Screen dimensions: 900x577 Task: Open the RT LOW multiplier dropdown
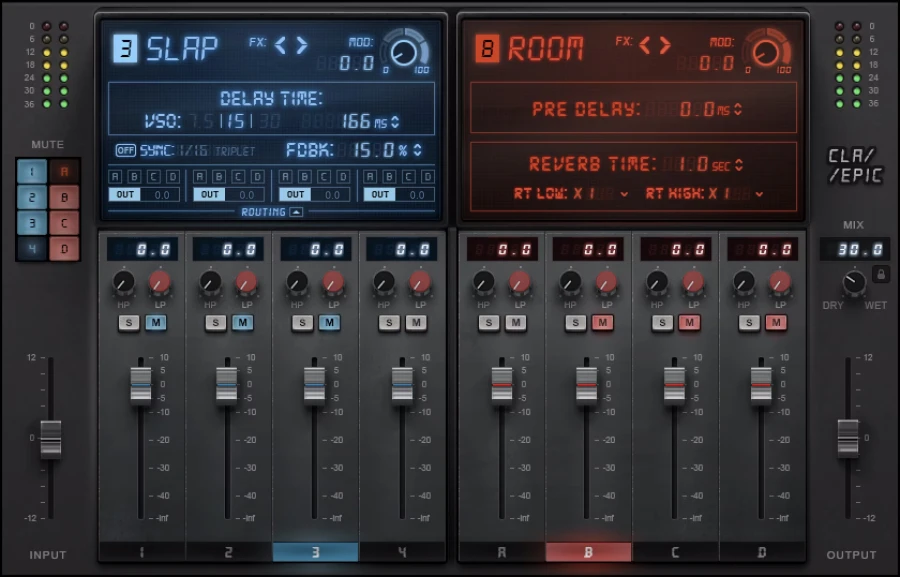[624, 195]
